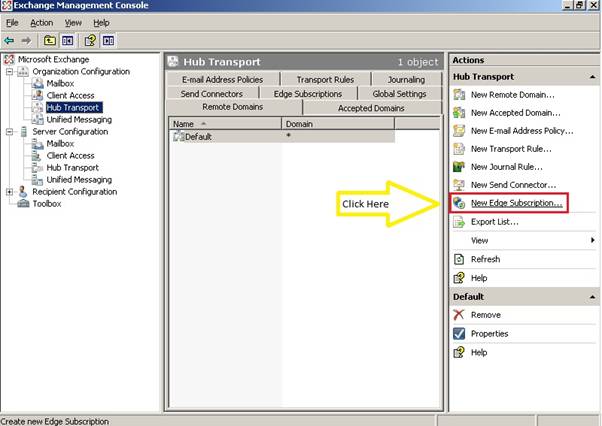Open Properties for Default domain

point(490,334)
